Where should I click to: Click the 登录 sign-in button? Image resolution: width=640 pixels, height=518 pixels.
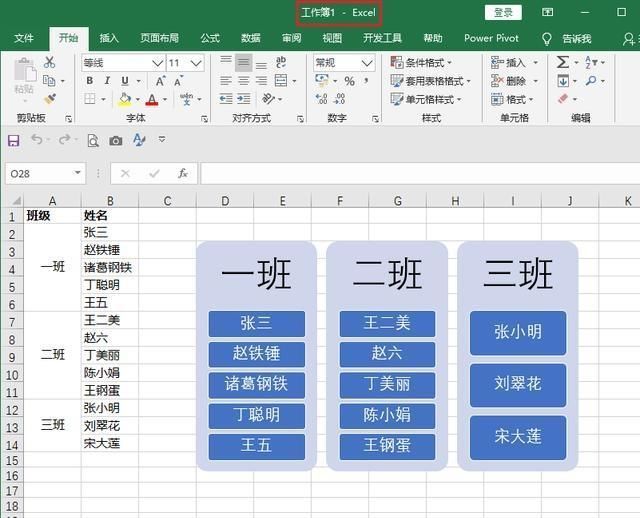503,13
